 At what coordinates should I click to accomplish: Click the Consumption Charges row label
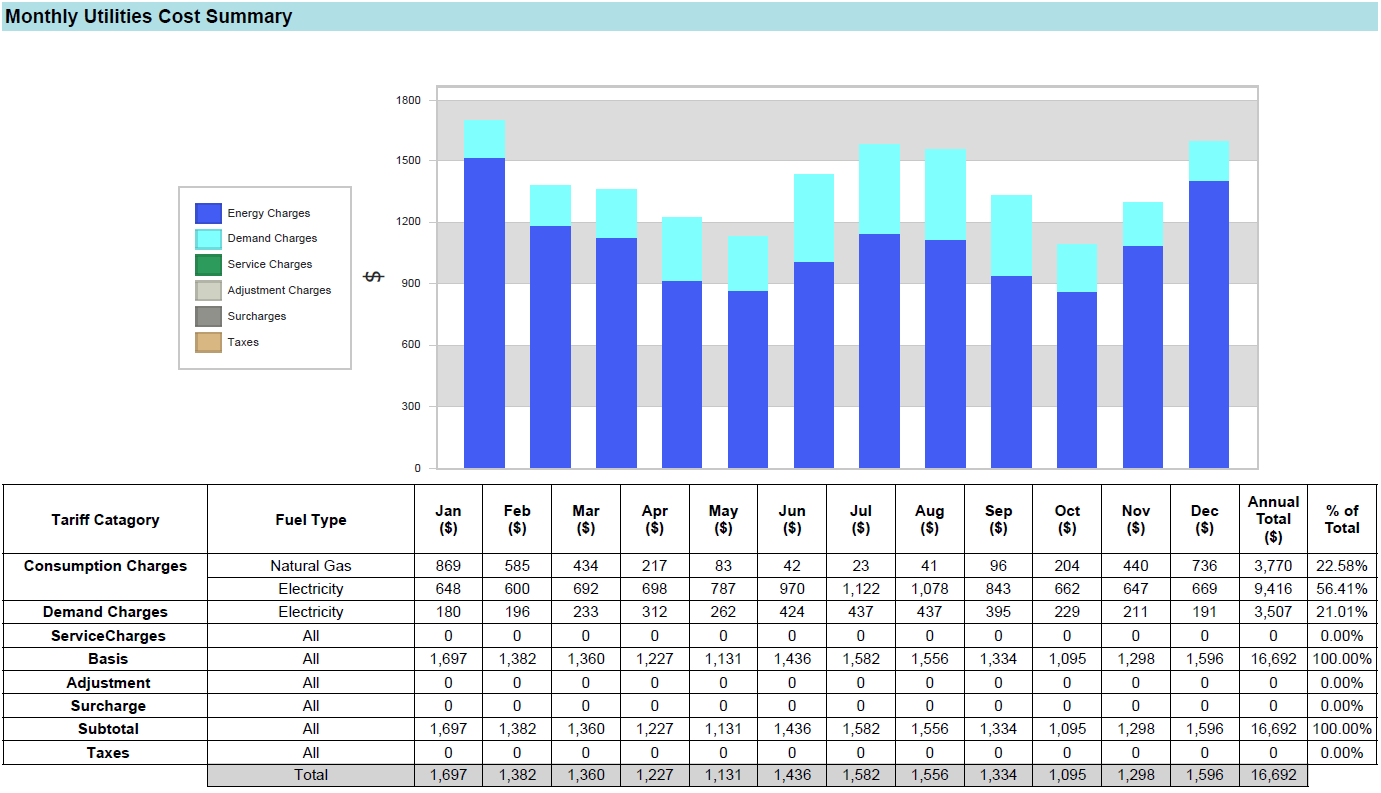(105, 566)
